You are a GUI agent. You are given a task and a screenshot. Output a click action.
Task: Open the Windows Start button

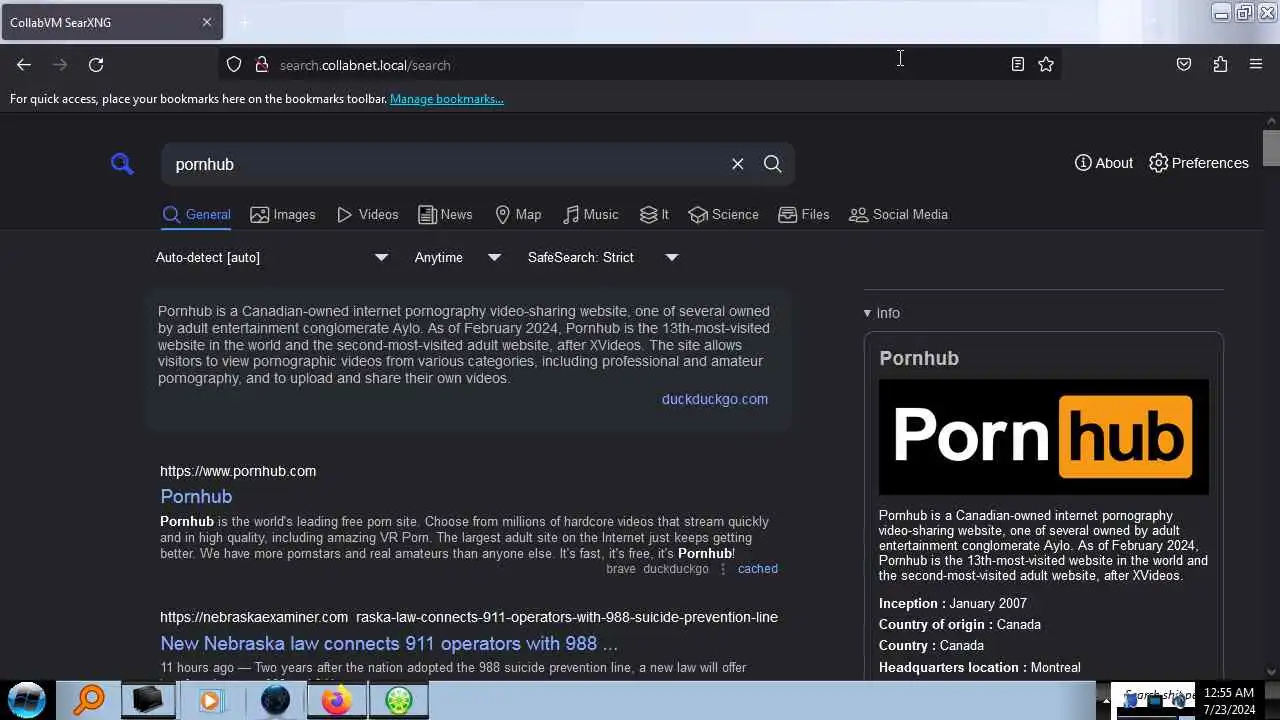coord(27,699)
